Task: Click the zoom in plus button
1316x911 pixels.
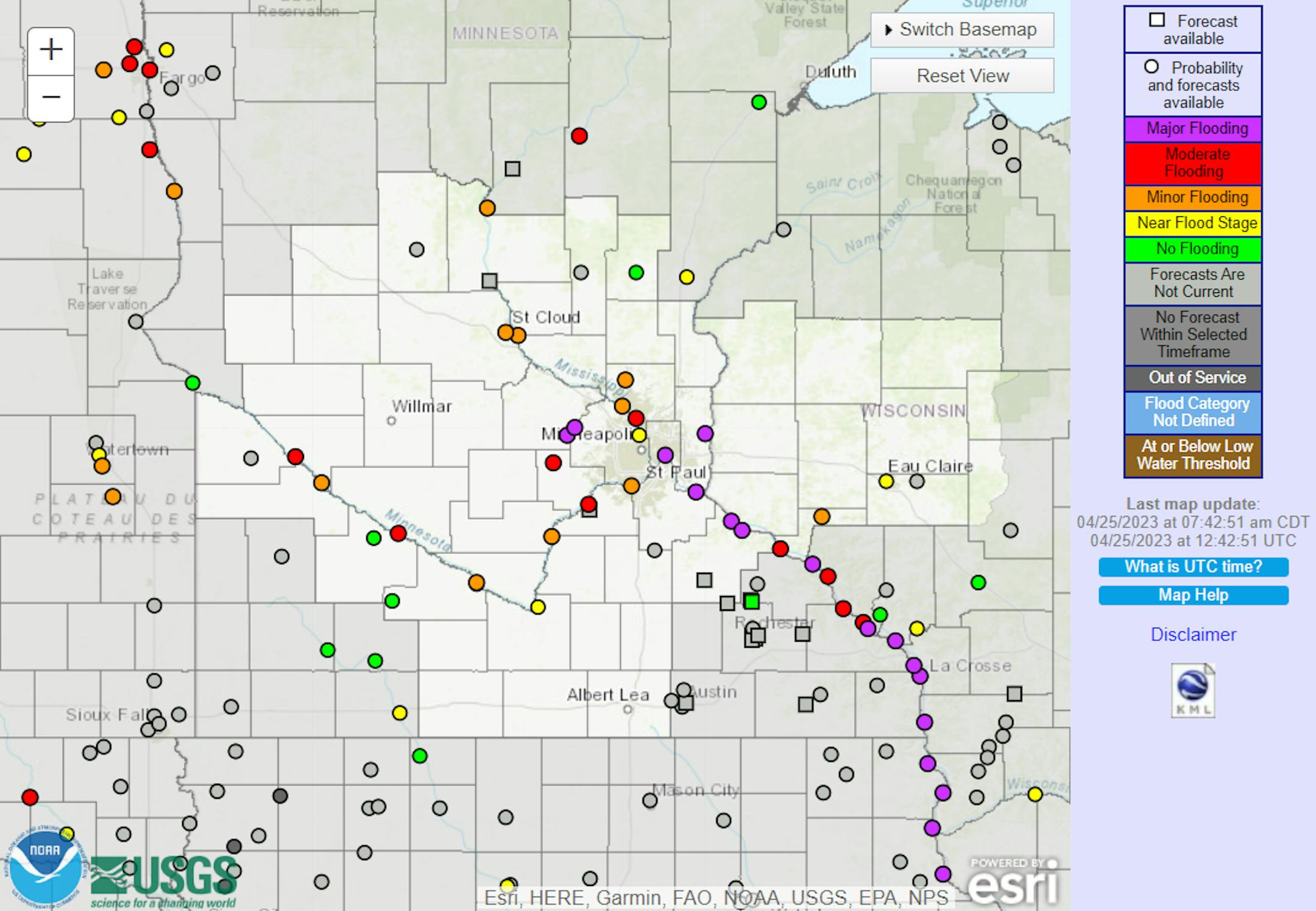Action: tap(51, 51)
